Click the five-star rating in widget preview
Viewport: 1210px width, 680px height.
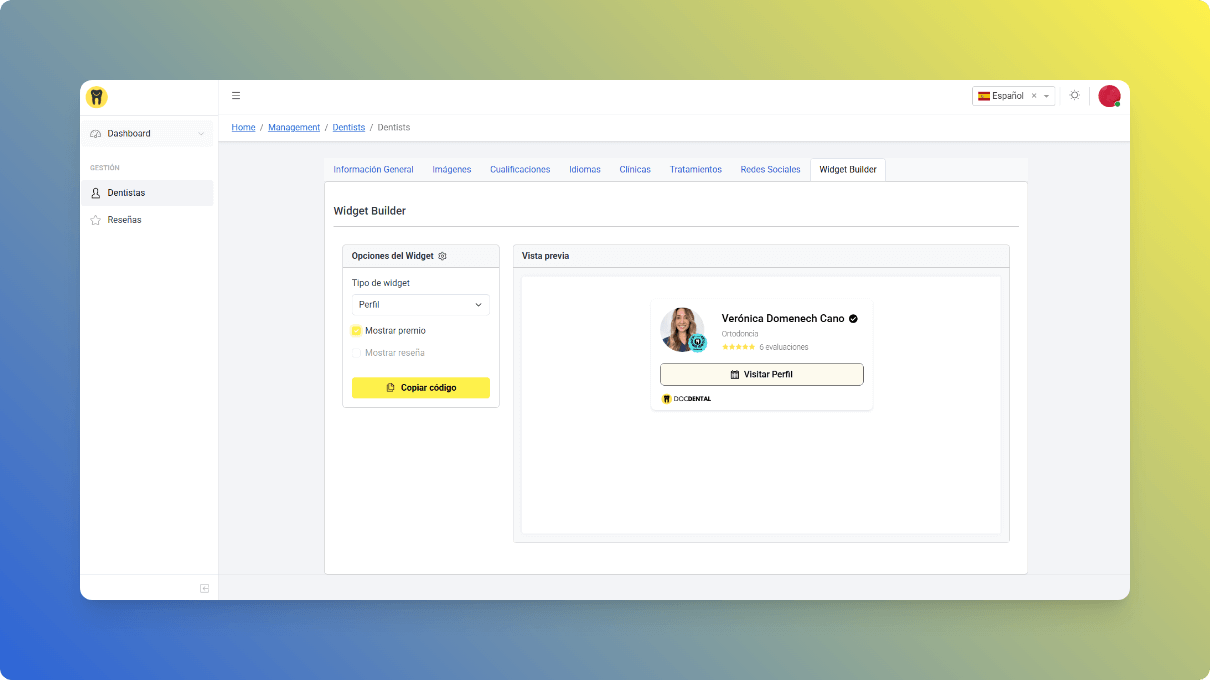pyautogui.click(x=738, y=347)
